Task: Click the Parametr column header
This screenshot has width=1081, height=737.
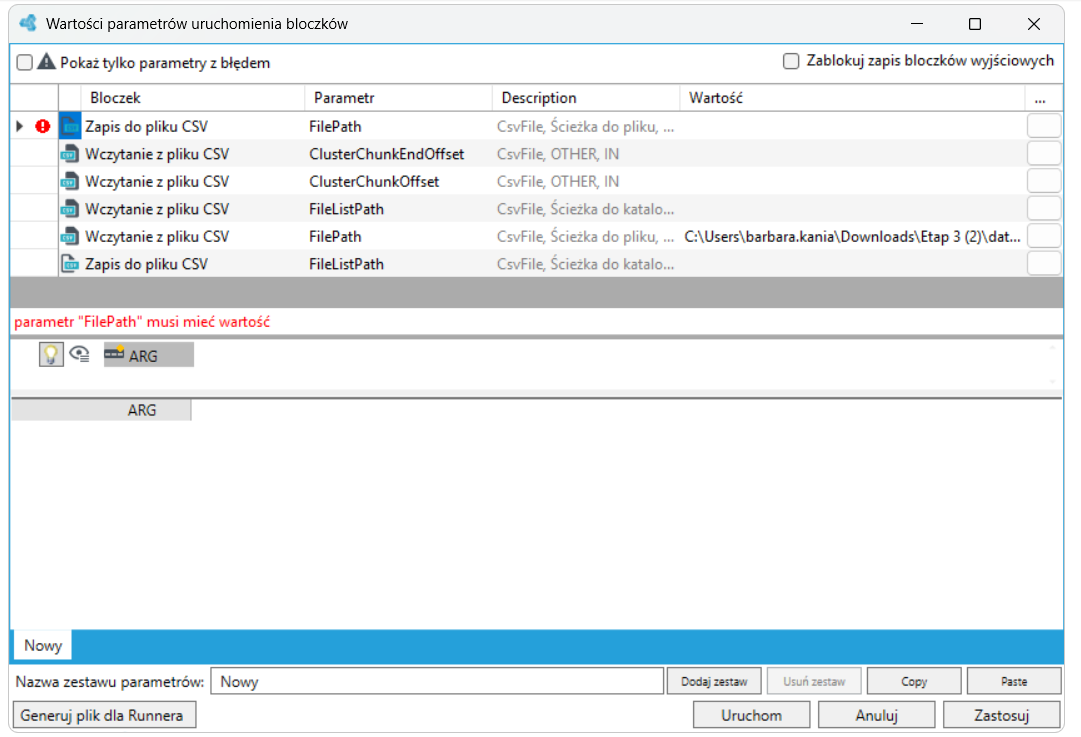Action: pyautogui.click(x=398, y=98)
